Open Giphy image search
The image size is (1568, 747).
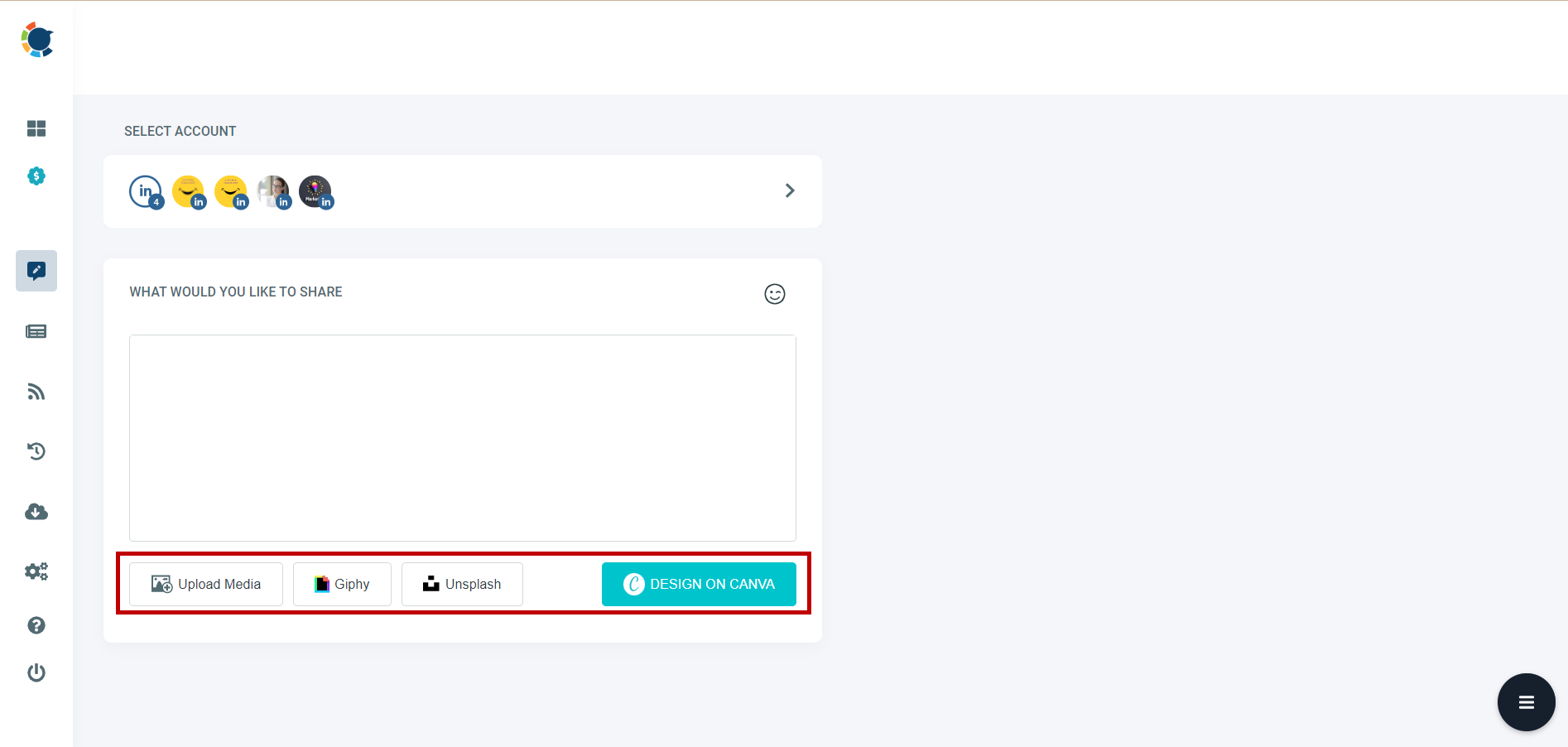342,584
